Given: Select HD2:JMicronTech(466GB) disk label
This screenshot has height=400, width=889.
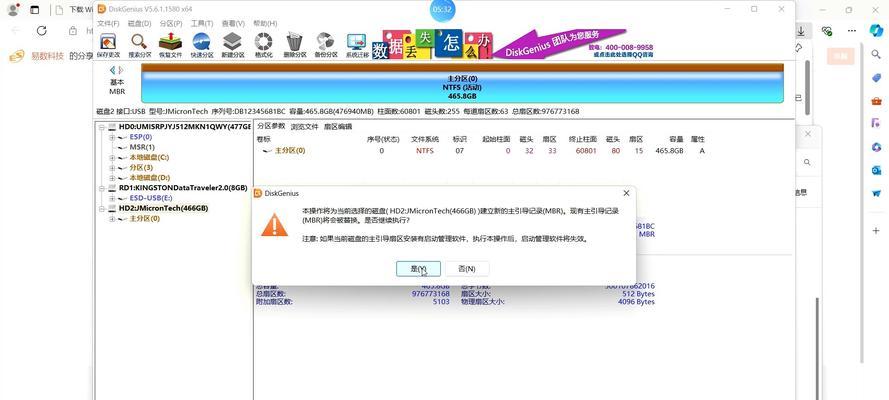Looking at the screenshot, I should click(x=163, y=208).
